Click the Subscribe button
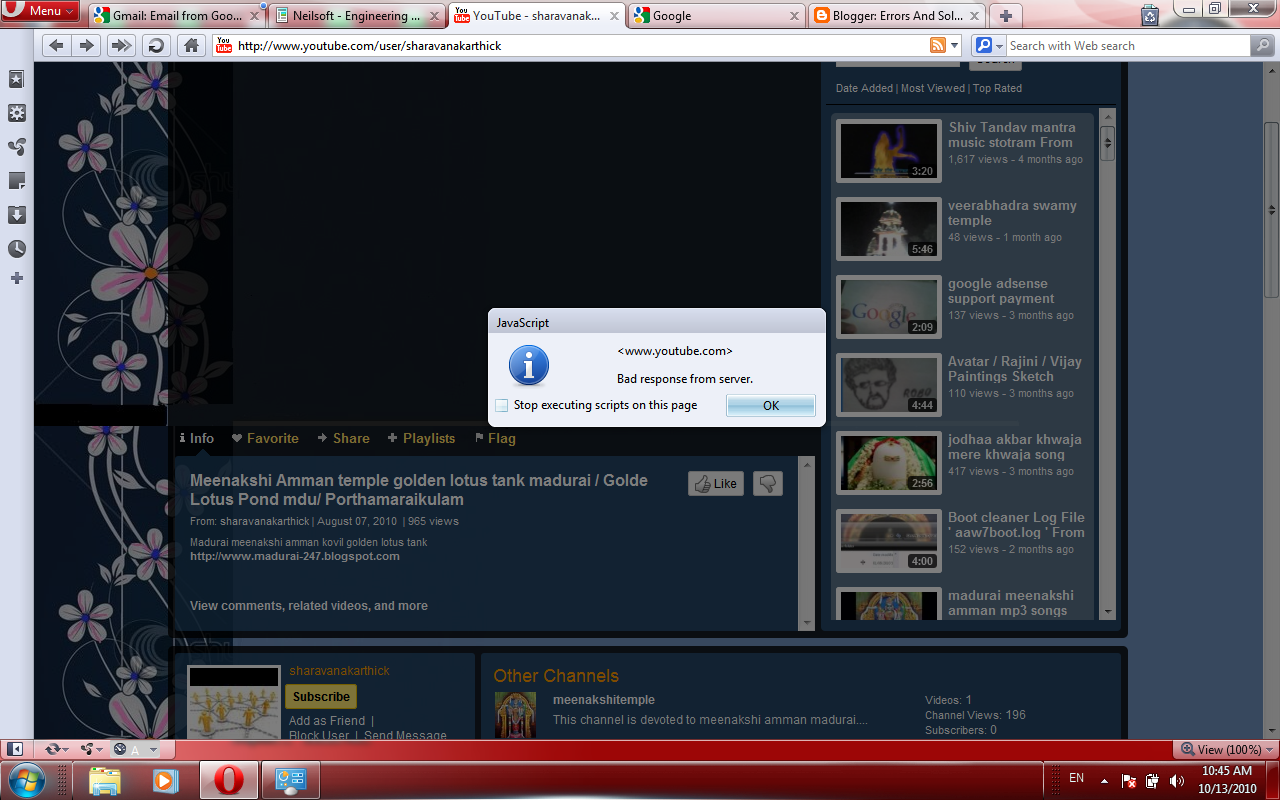The height and width of the screenshot is (800, 1280). 321,697
